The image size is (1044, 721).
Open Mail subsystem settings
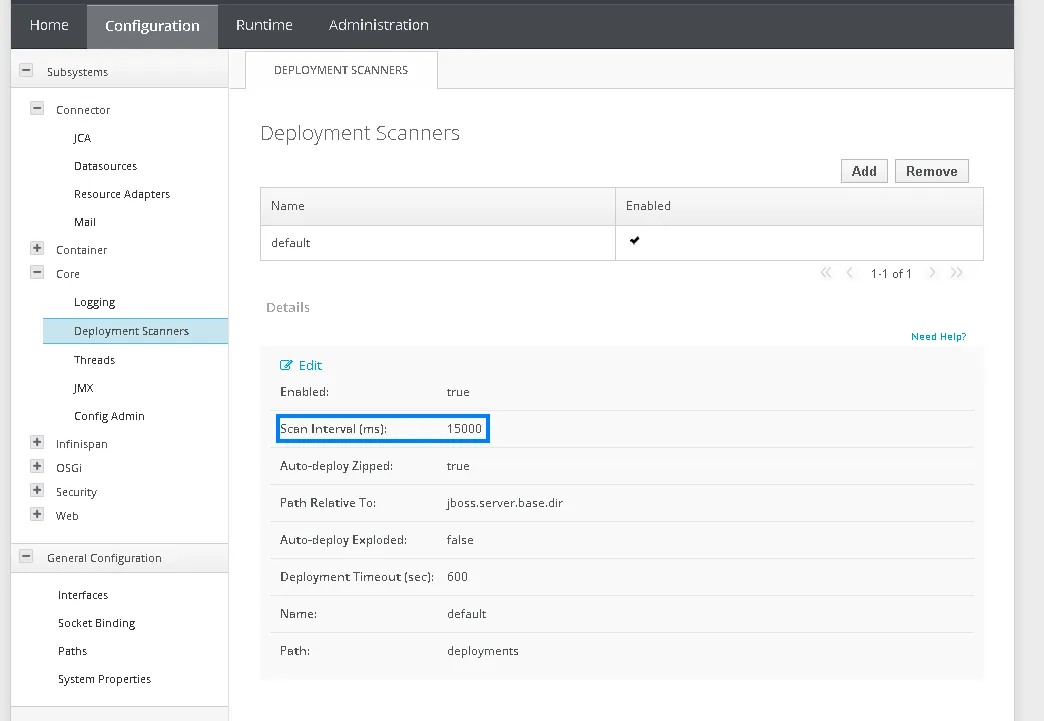click(85, 222)
